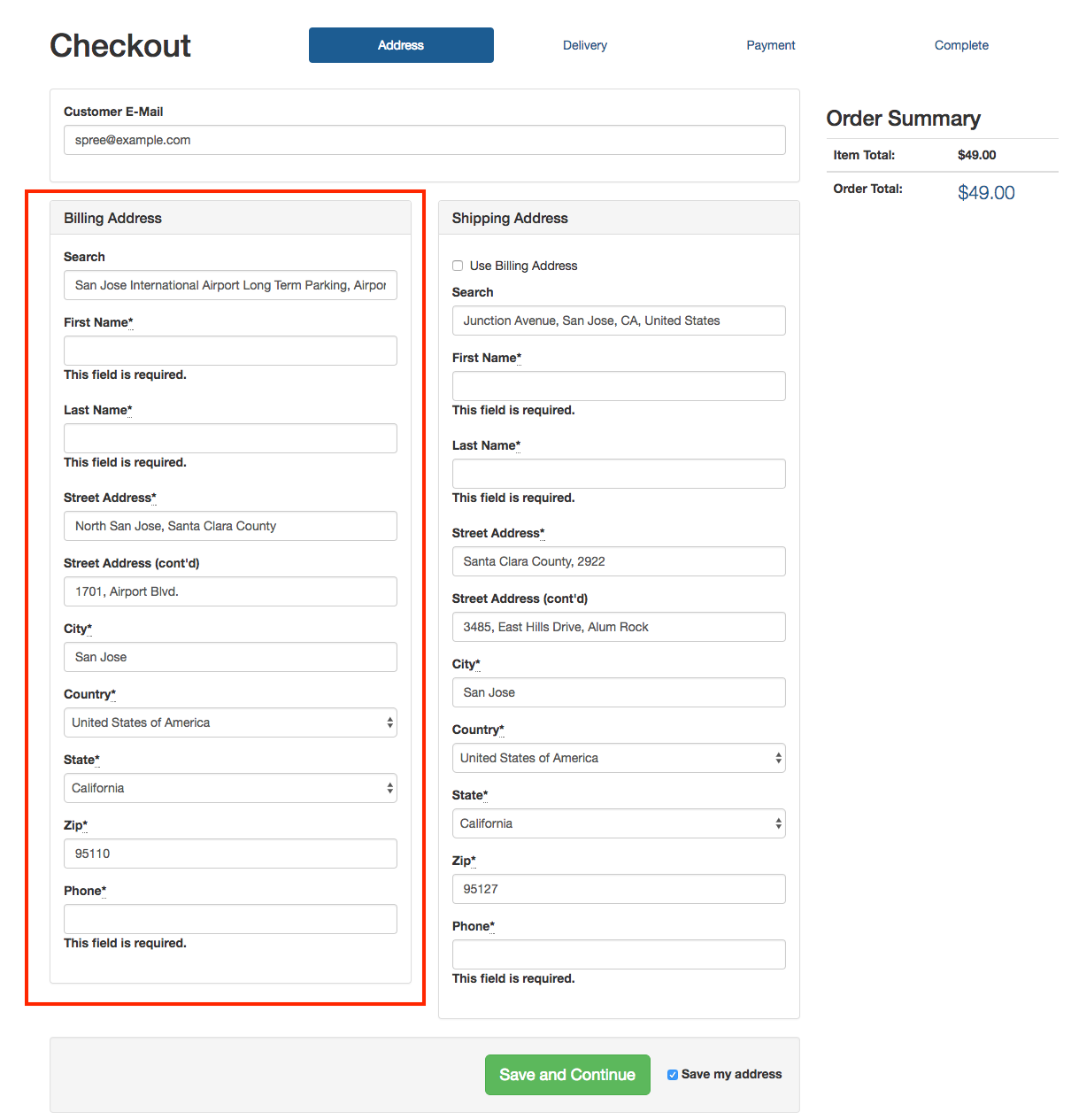This screenshot has height=1120, width=1071.
Task: Click the billing address Search box
Action: coord(230,285)
